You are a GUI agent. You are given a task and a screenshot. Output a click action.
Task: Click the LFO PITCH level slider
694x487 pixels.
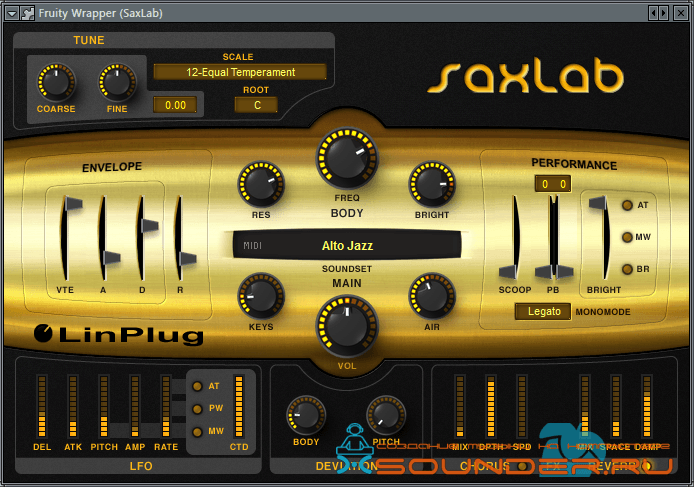pyautogui.click(x=104, y=406)
